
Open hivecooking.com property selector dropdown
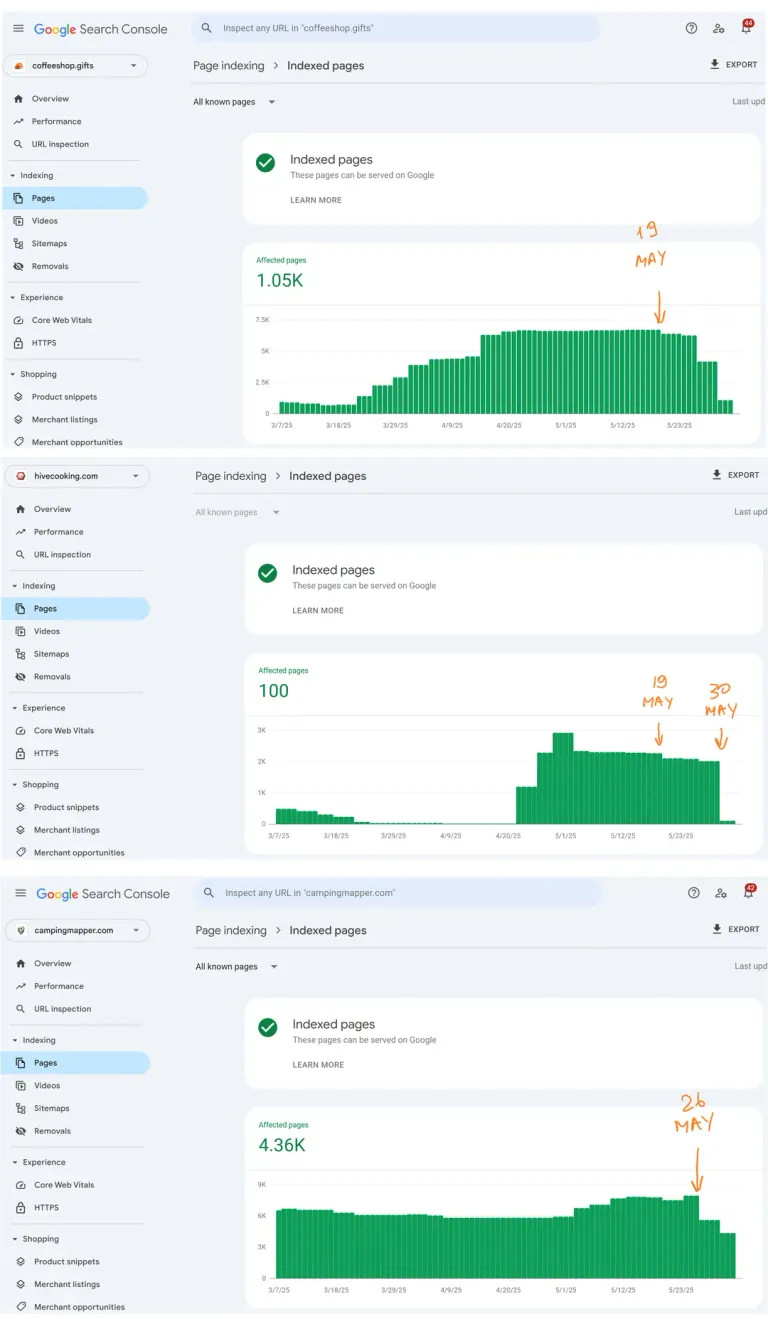pyautogui.click(x=78, y=476)
